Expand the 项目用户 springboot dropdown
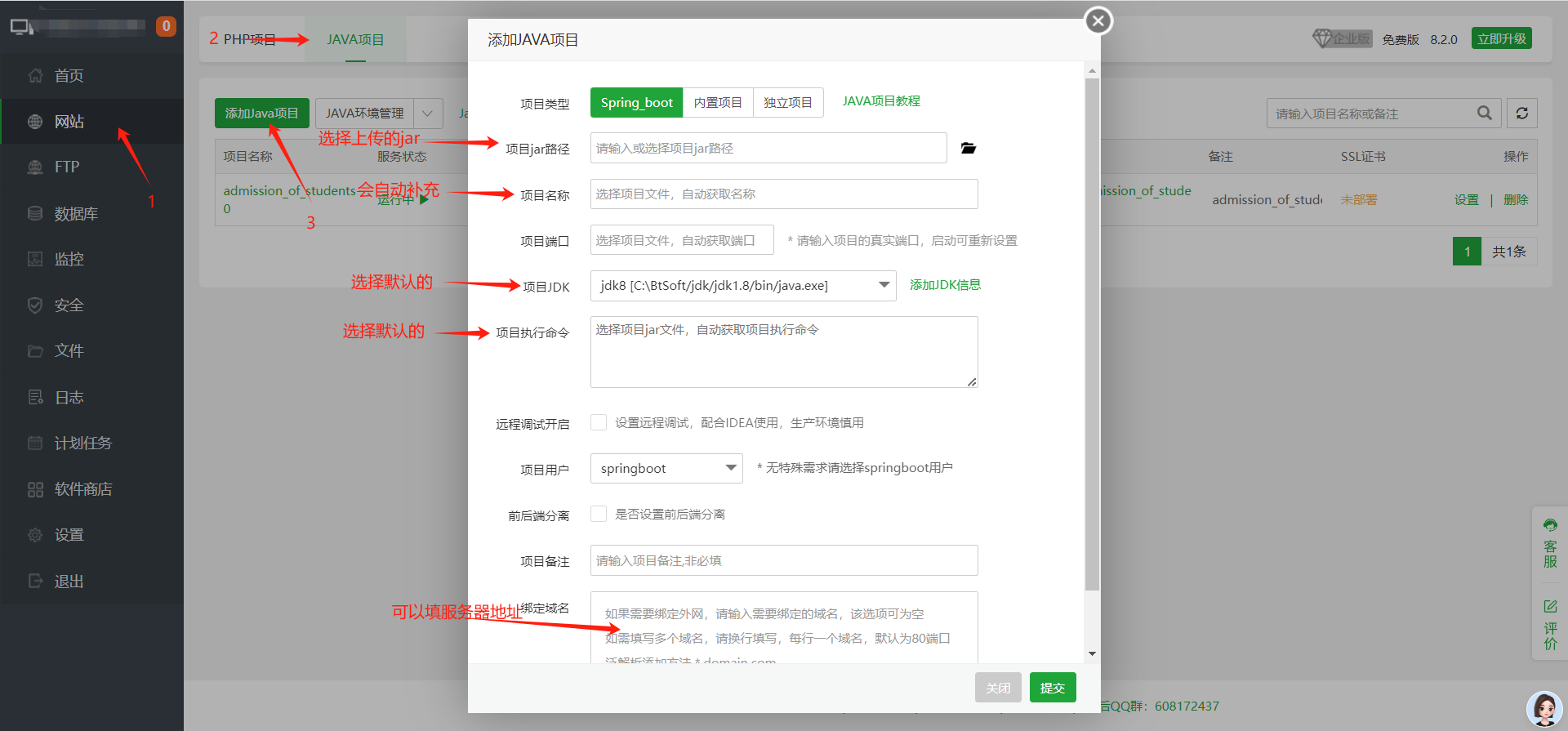Viewport: 1568px width, 731px height. tap(666, 469)
